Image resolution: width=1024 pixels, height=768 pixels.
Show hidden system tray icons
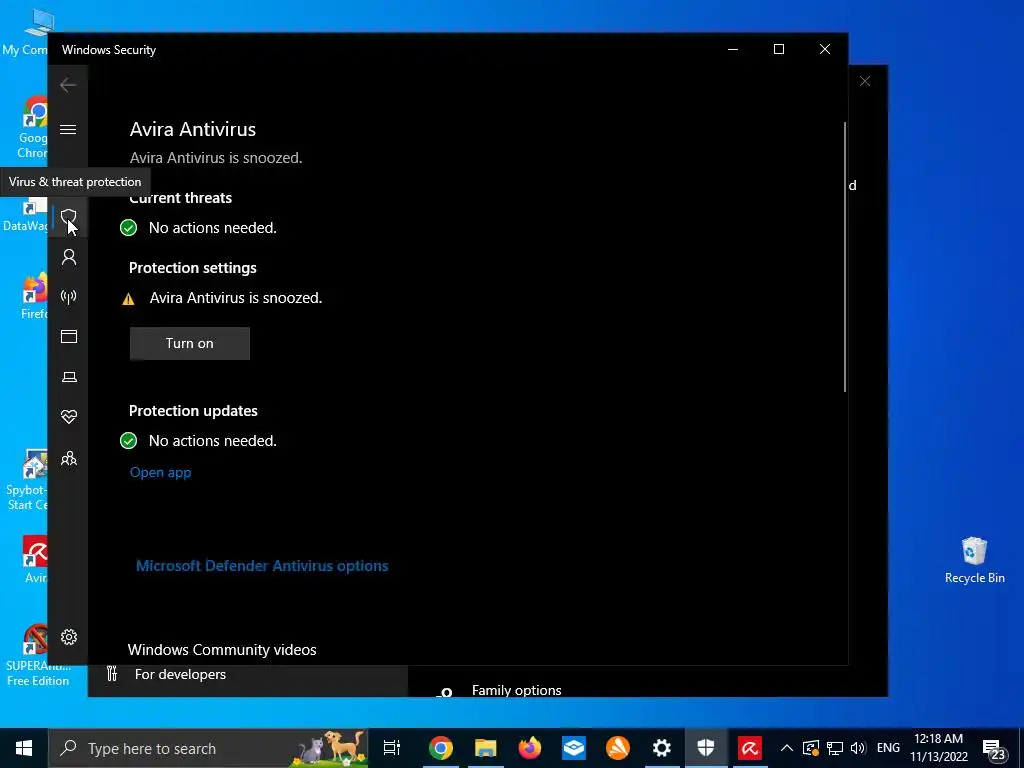pos(787,748)
